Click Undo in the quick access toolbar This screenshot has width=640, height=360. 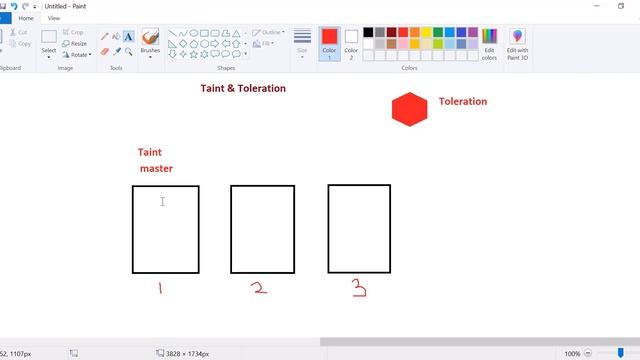click(14, 6)
